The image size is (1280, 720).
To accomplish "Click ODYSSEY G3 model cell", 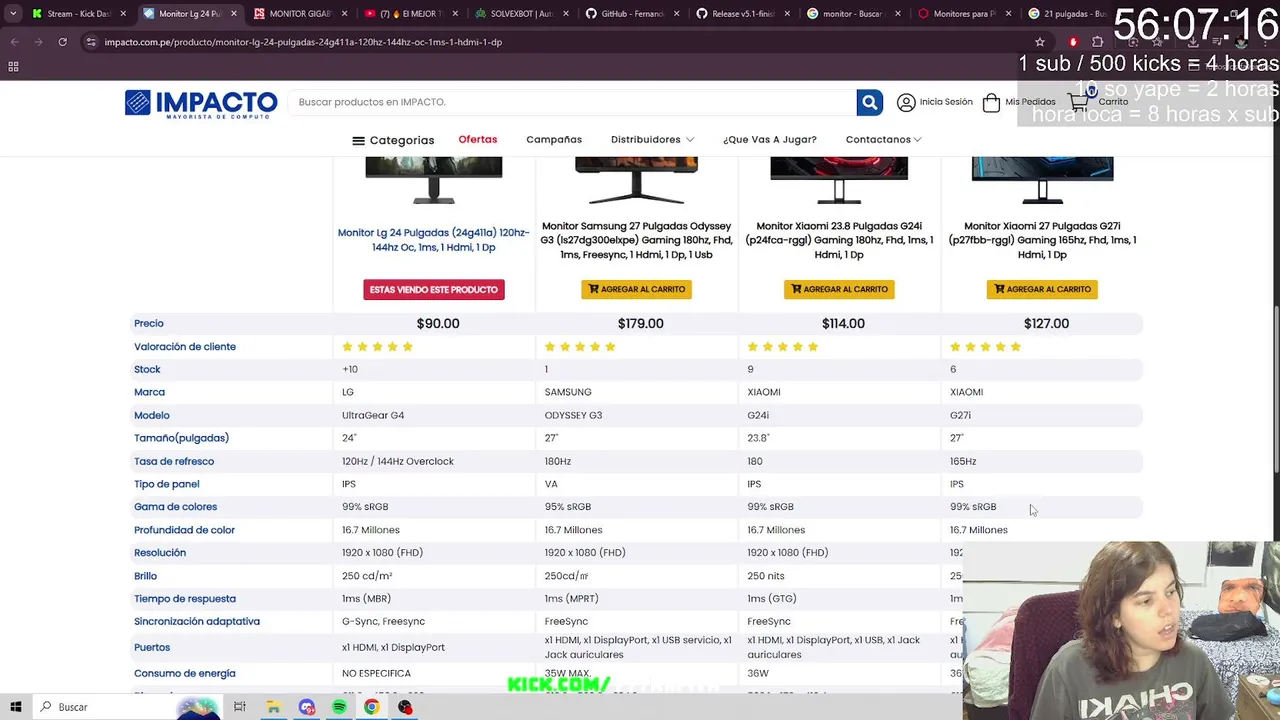I will [573, 415].
